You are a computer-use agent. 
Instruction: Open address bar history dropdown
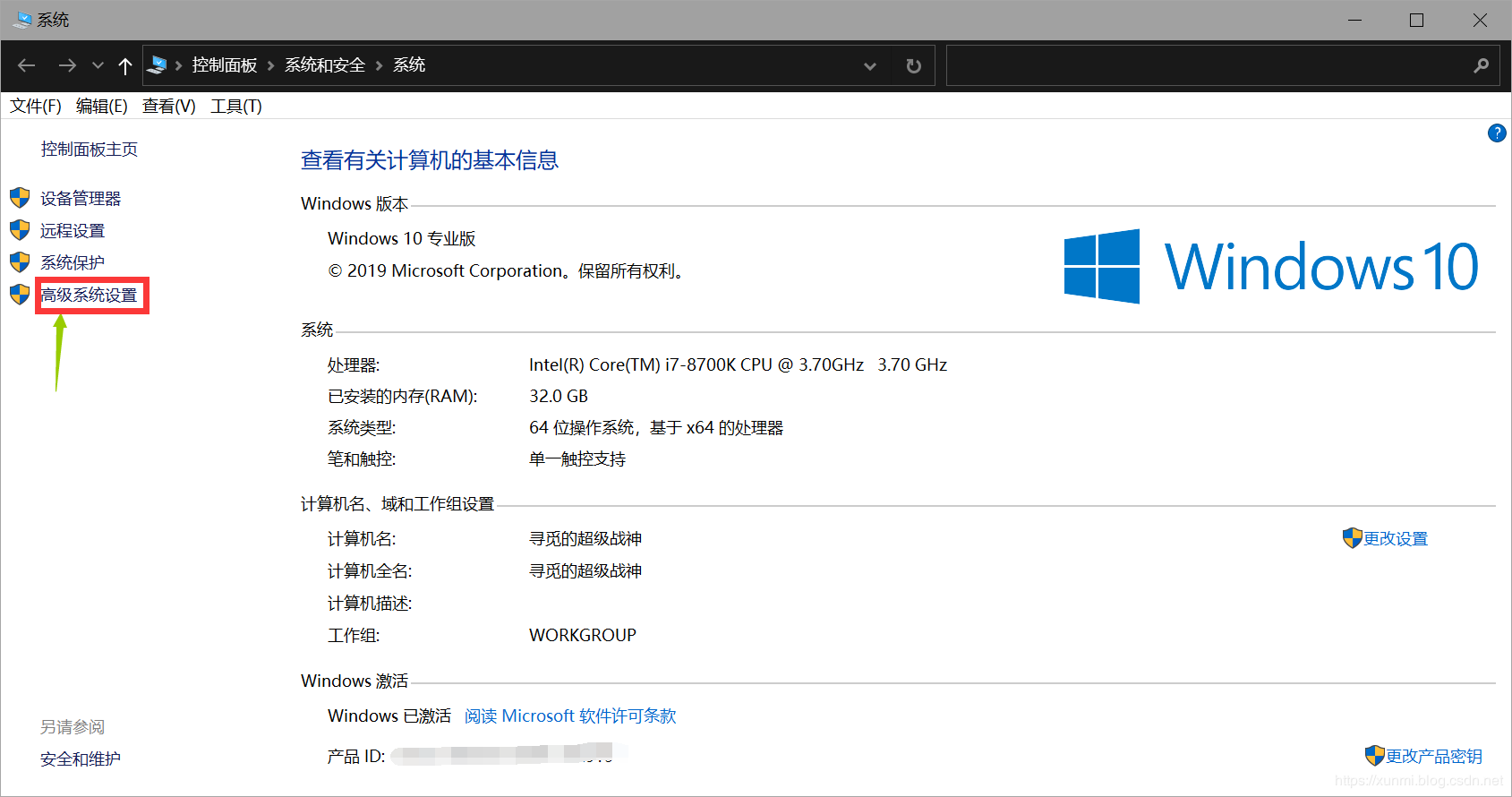pyautogui.click(x=870, y=66)
